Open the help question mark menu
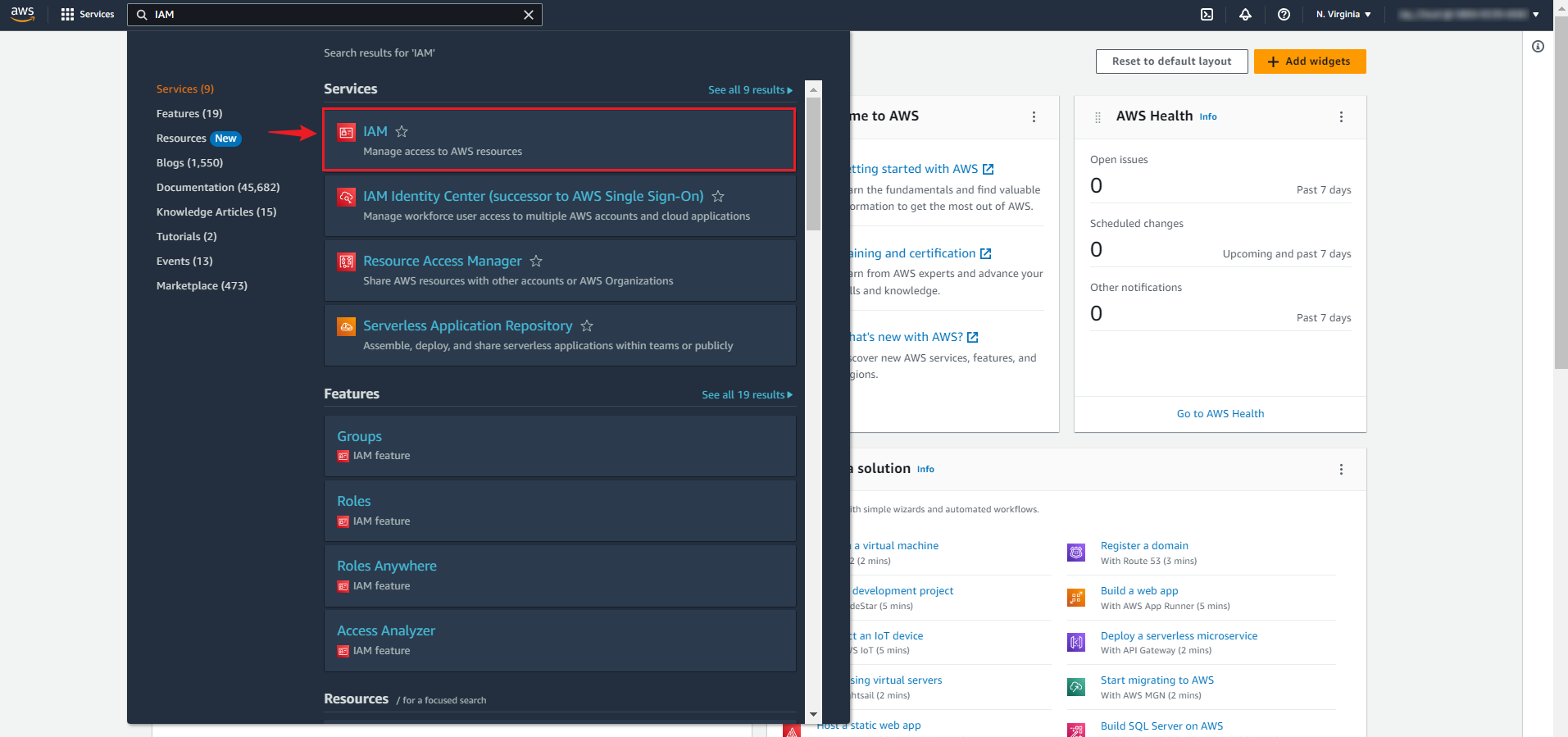 (1284, 15)
